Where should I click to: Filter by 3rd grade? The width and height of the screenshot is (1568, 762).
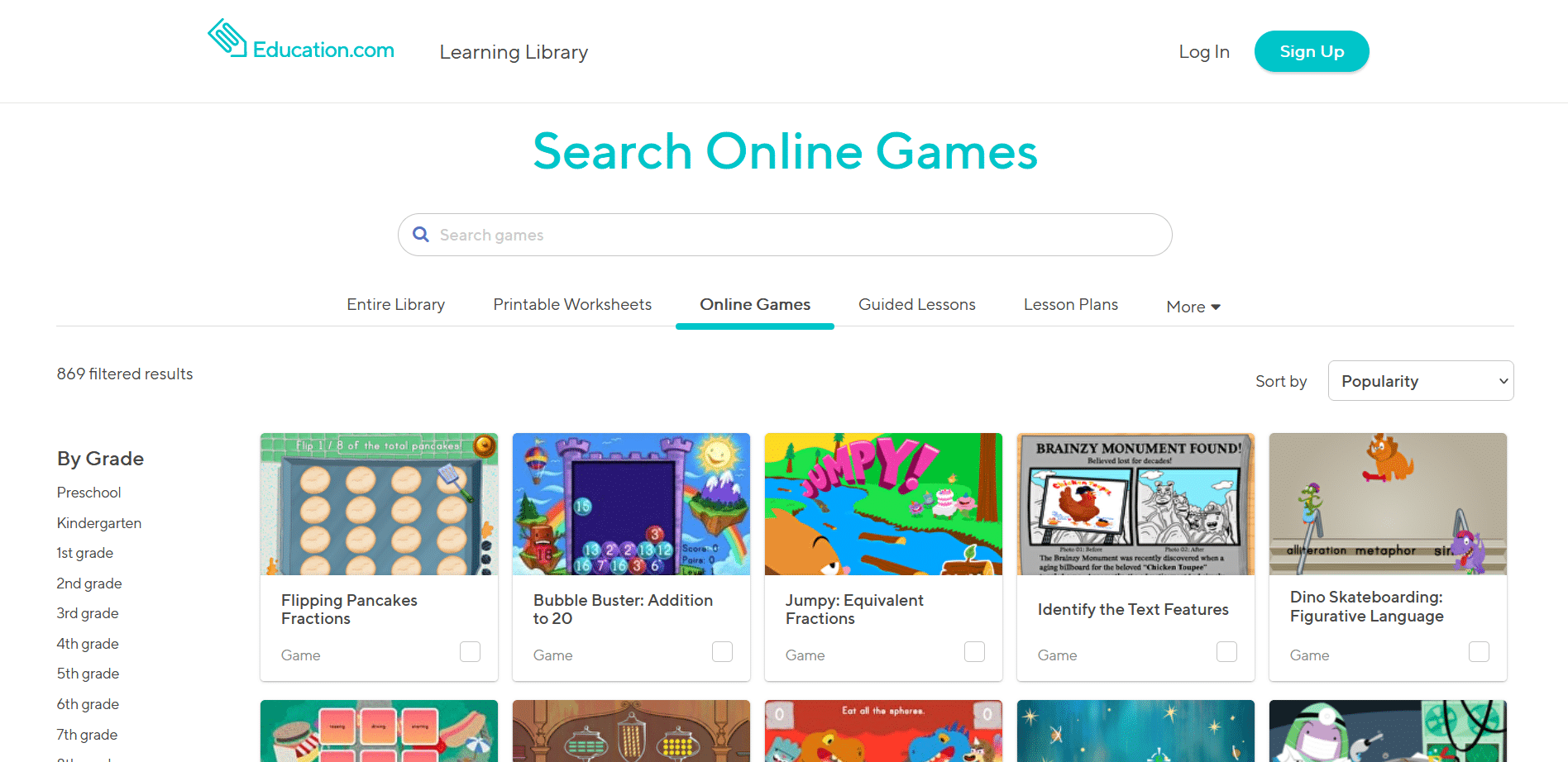pos(88,613)
